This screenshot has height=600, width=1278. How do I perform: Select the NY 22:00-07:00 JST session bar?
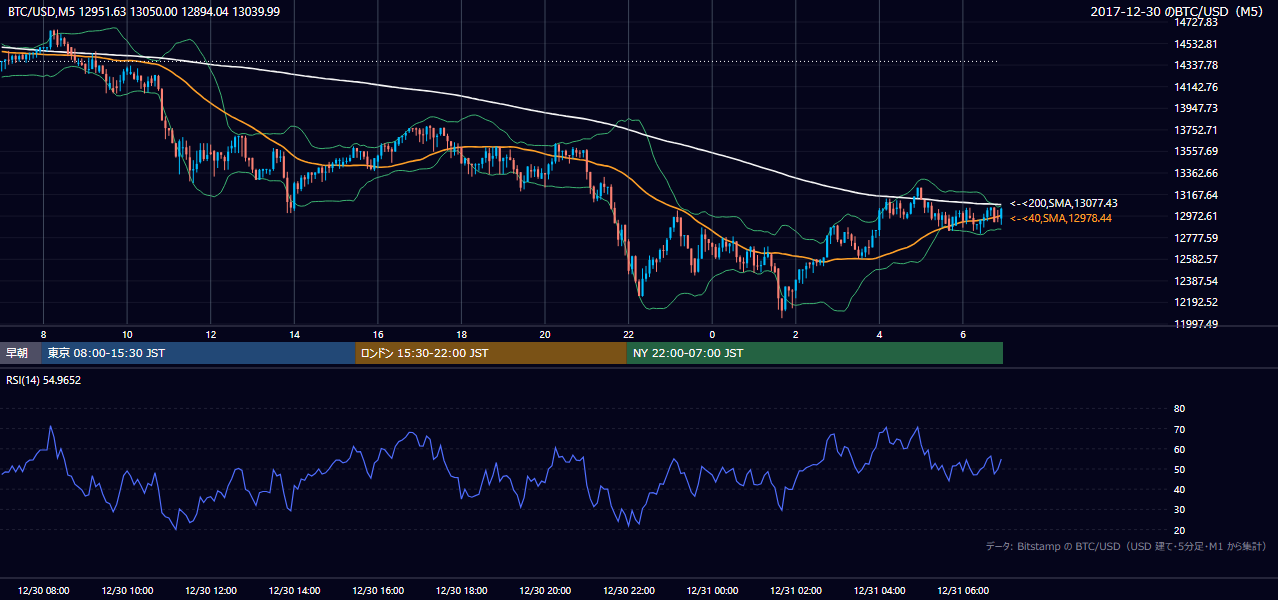[815, 353]
